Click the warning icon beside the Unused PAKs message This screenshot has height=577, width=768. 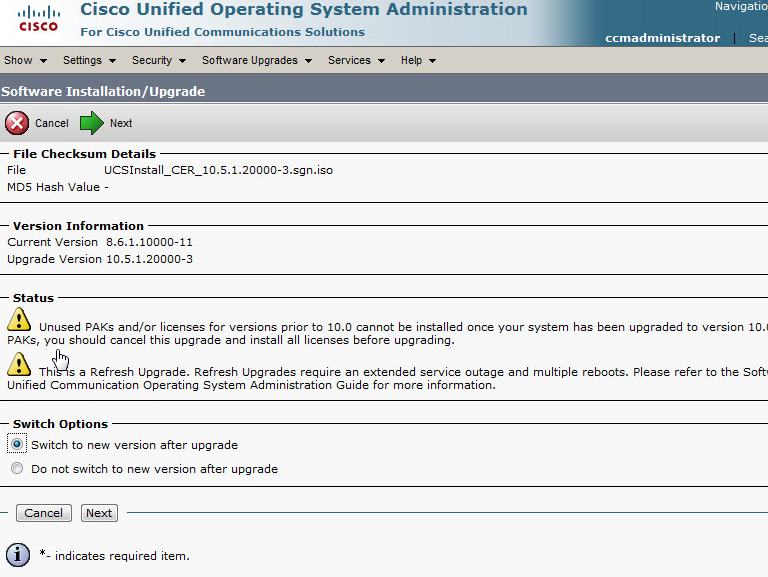19,319
